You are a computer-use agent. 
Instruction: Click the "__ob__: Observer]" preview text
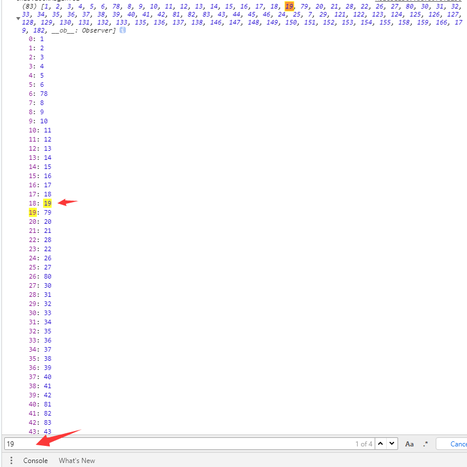click(84, 30)
